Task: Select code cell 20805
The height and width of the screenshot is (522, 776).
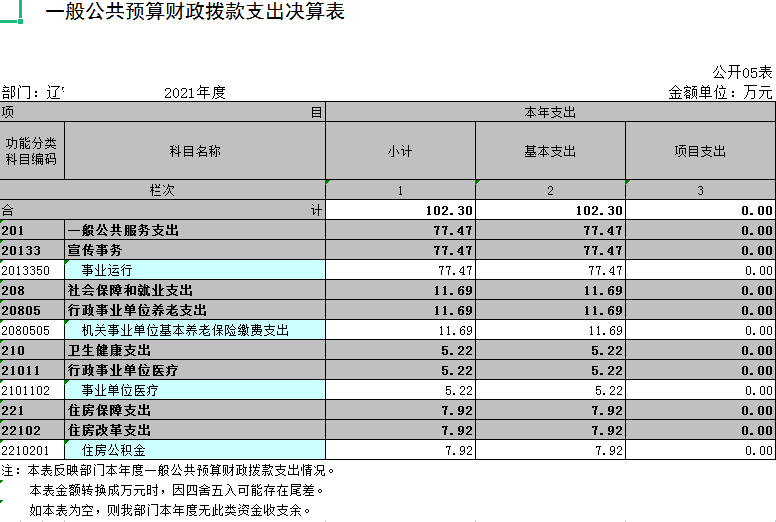Action: click(32, 310)
